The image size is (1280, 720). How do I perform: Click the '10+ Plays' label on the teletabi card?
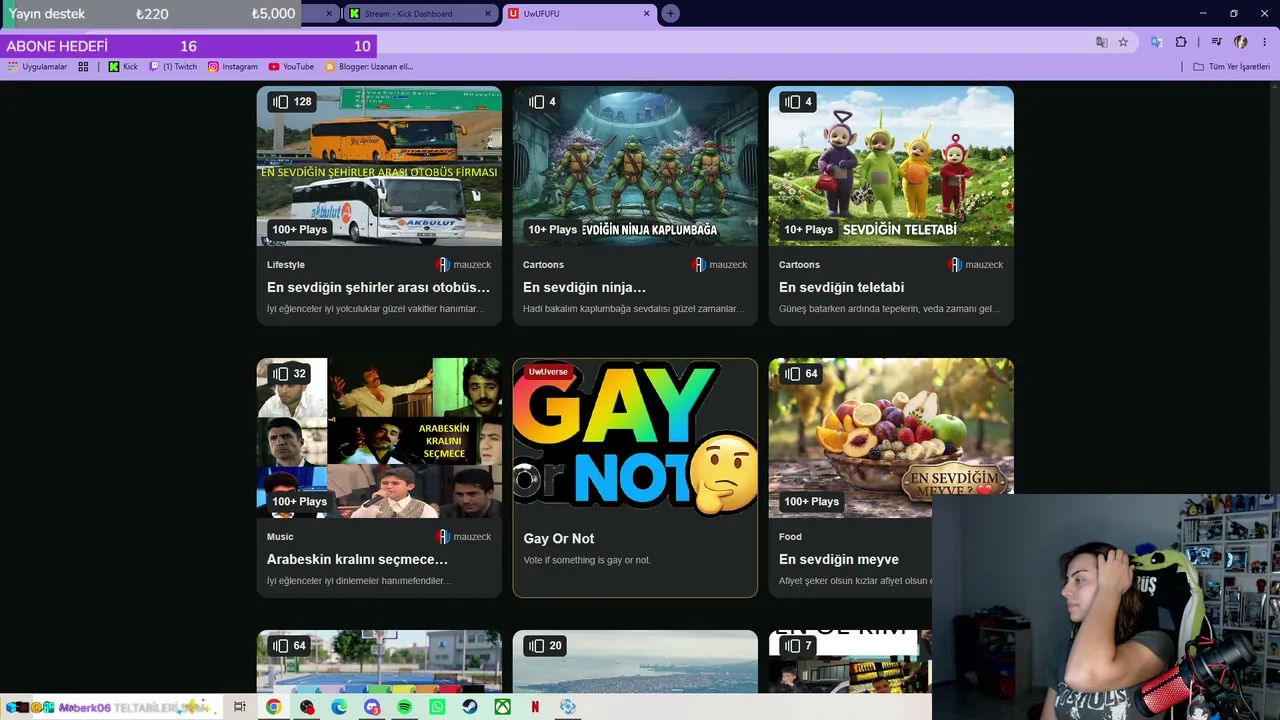coord(809,230)
